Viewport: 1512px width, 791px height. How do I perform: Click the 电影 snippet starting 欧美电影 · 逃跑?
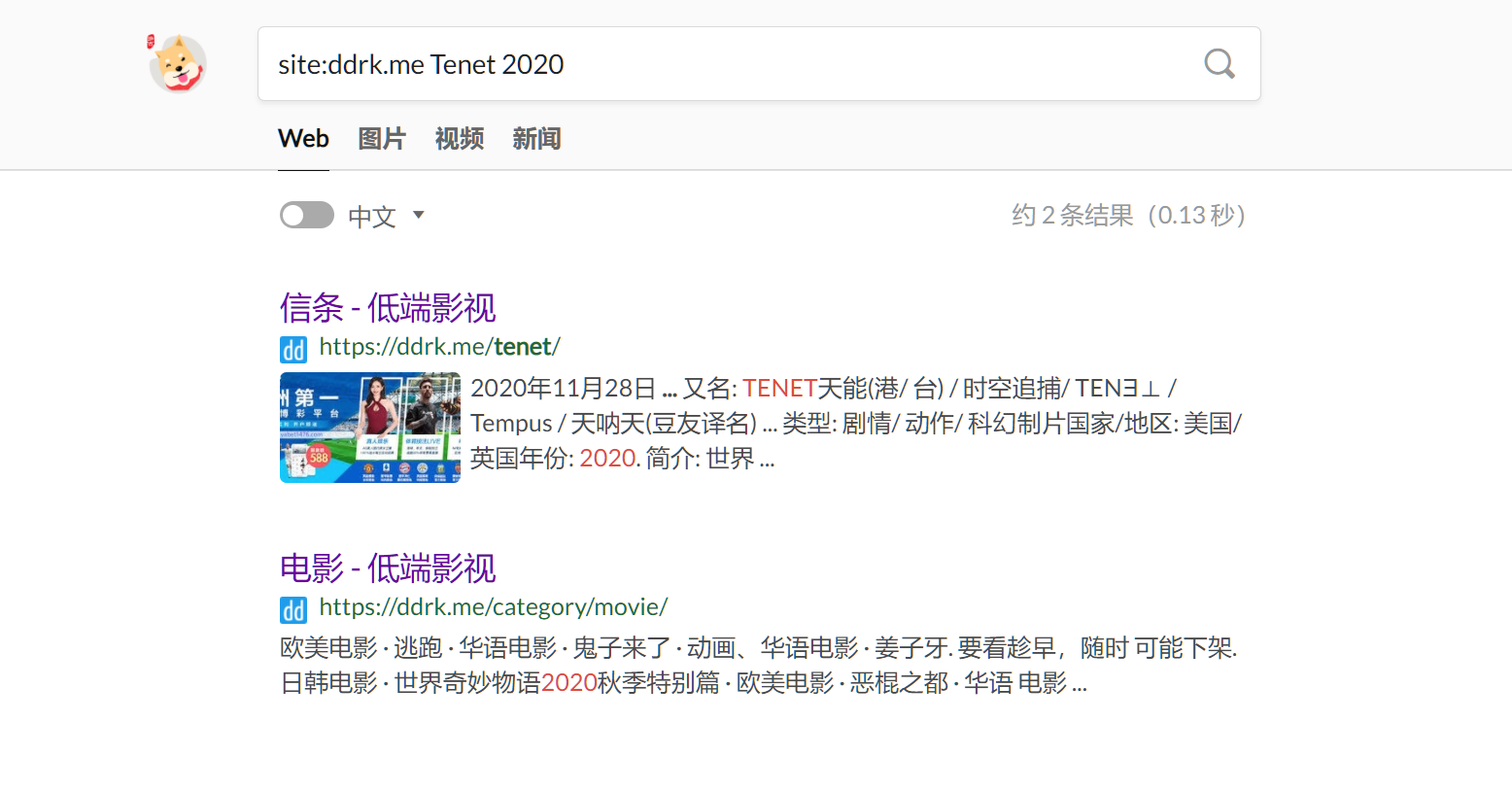[x=759, y=666]
